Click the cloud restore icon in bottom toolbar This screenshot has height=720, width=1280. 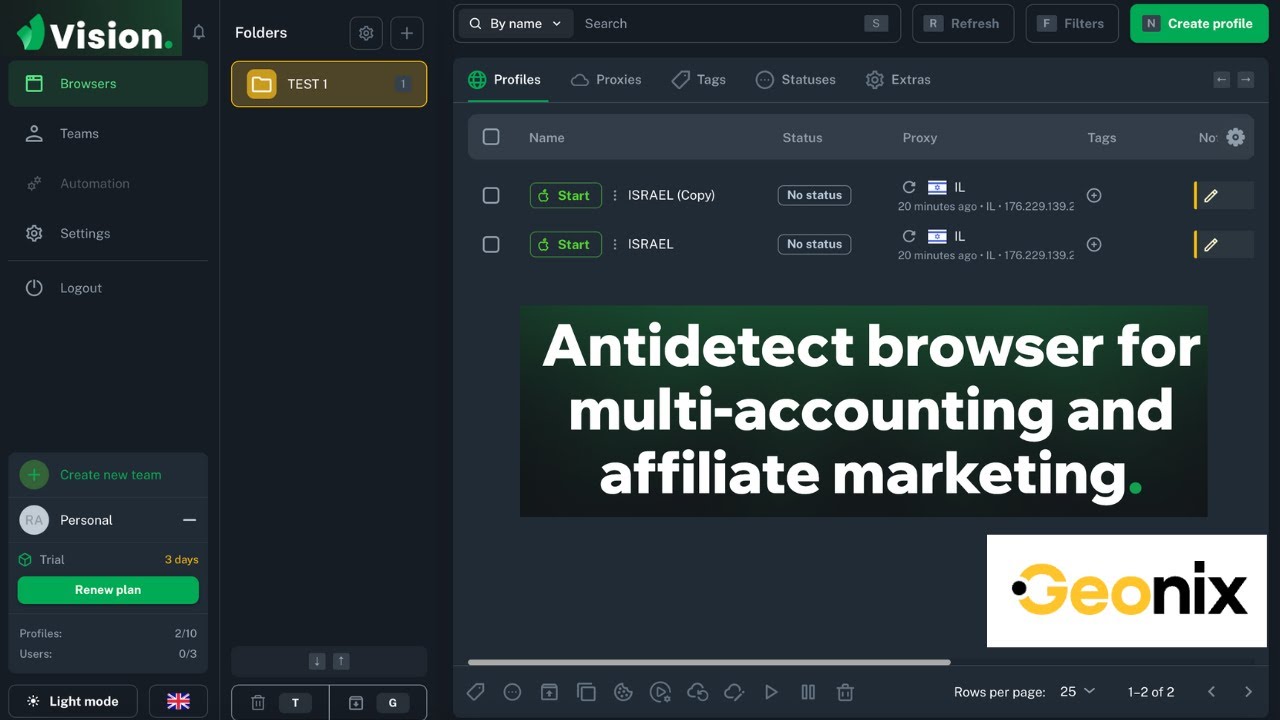click(697, 692)
